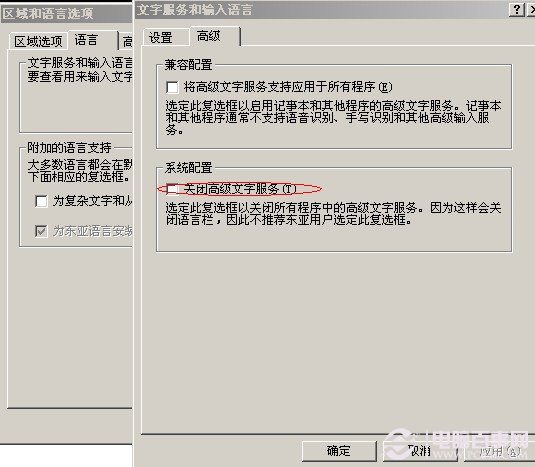This screenshot has height=467, width=535.
Task: Focus the 区域和语言选项 window title bar
Action: [66, 14]
